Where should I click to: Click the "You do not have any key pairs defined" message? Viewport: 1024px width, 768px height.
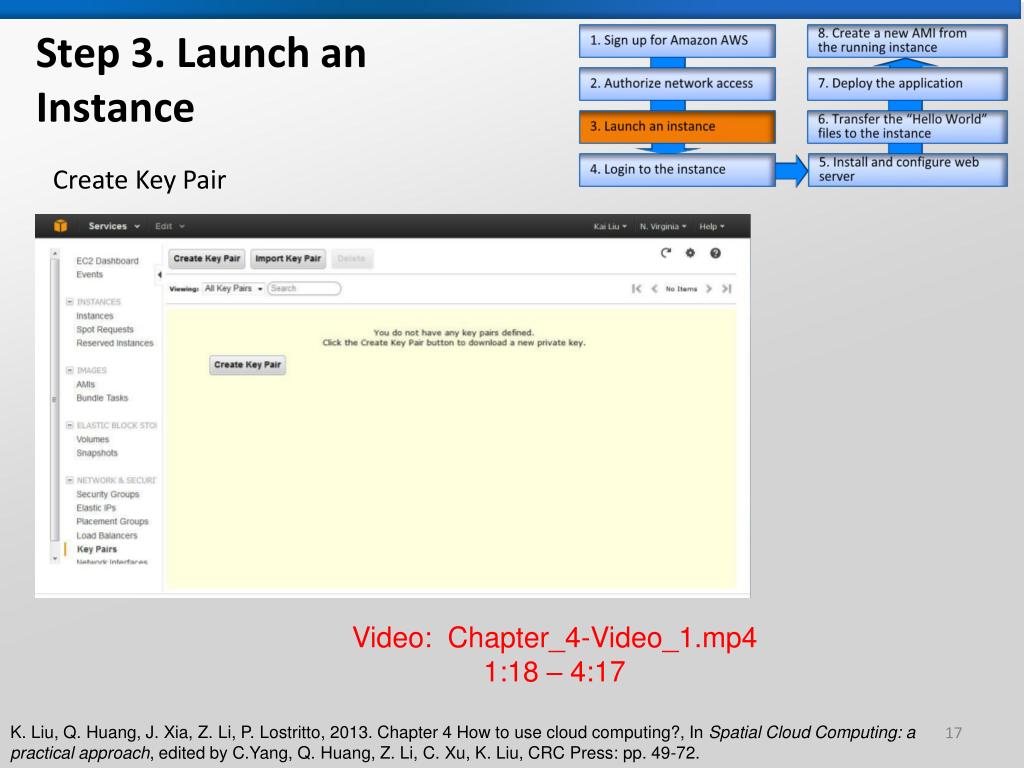tap(454, 332)
